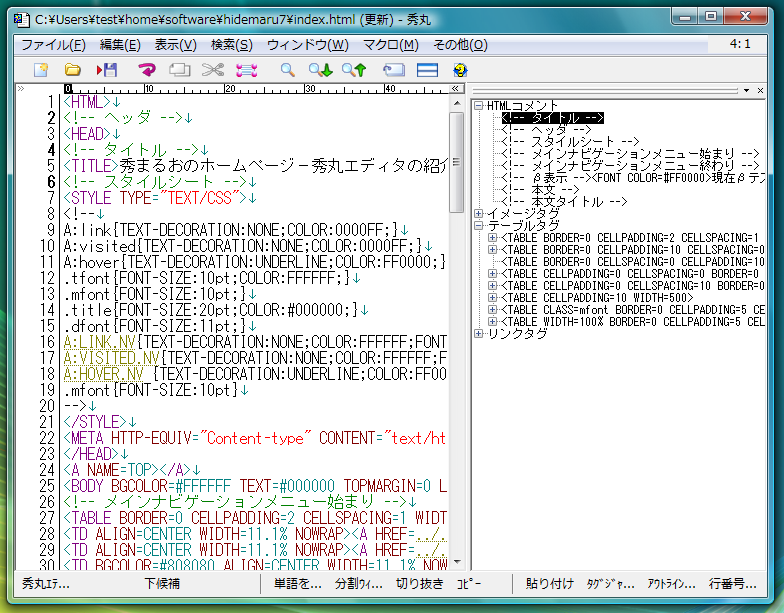Expand the TABLE CLASS=mfont node
Screen dimensions: 784x613
(492, 310)
